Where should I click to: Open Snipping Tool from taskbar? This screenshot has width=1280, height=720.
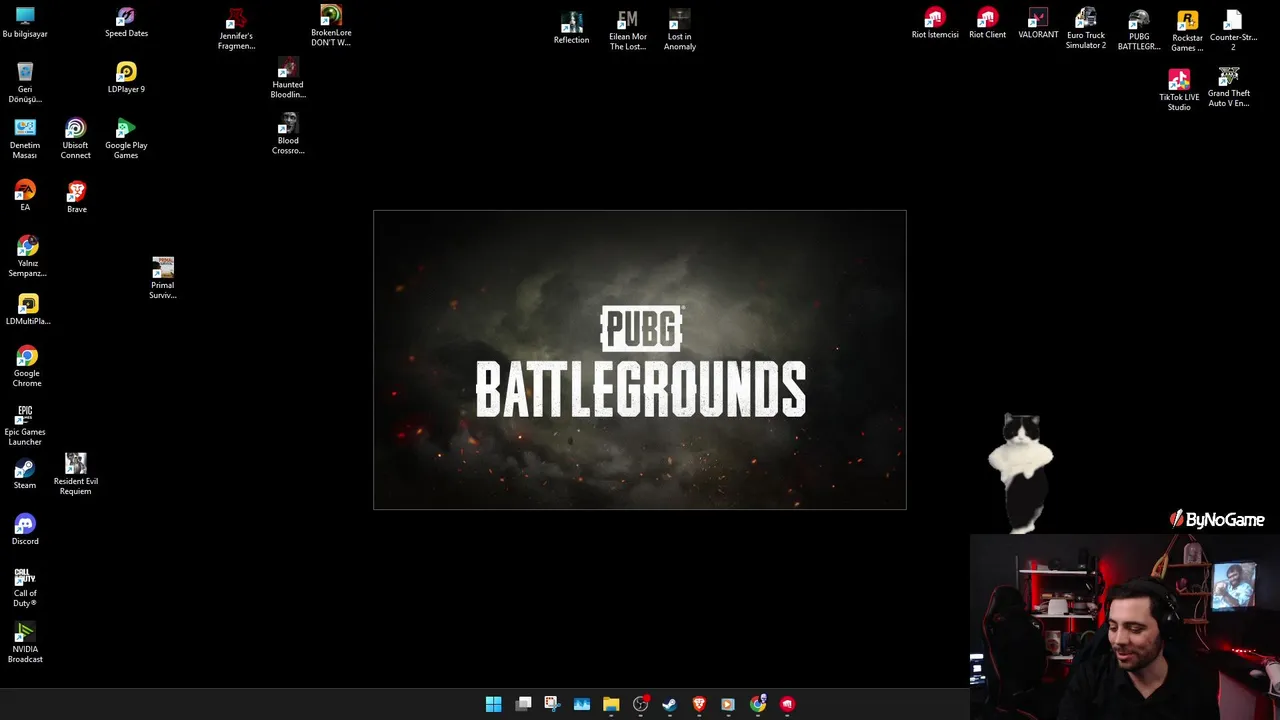coord(552,704)
